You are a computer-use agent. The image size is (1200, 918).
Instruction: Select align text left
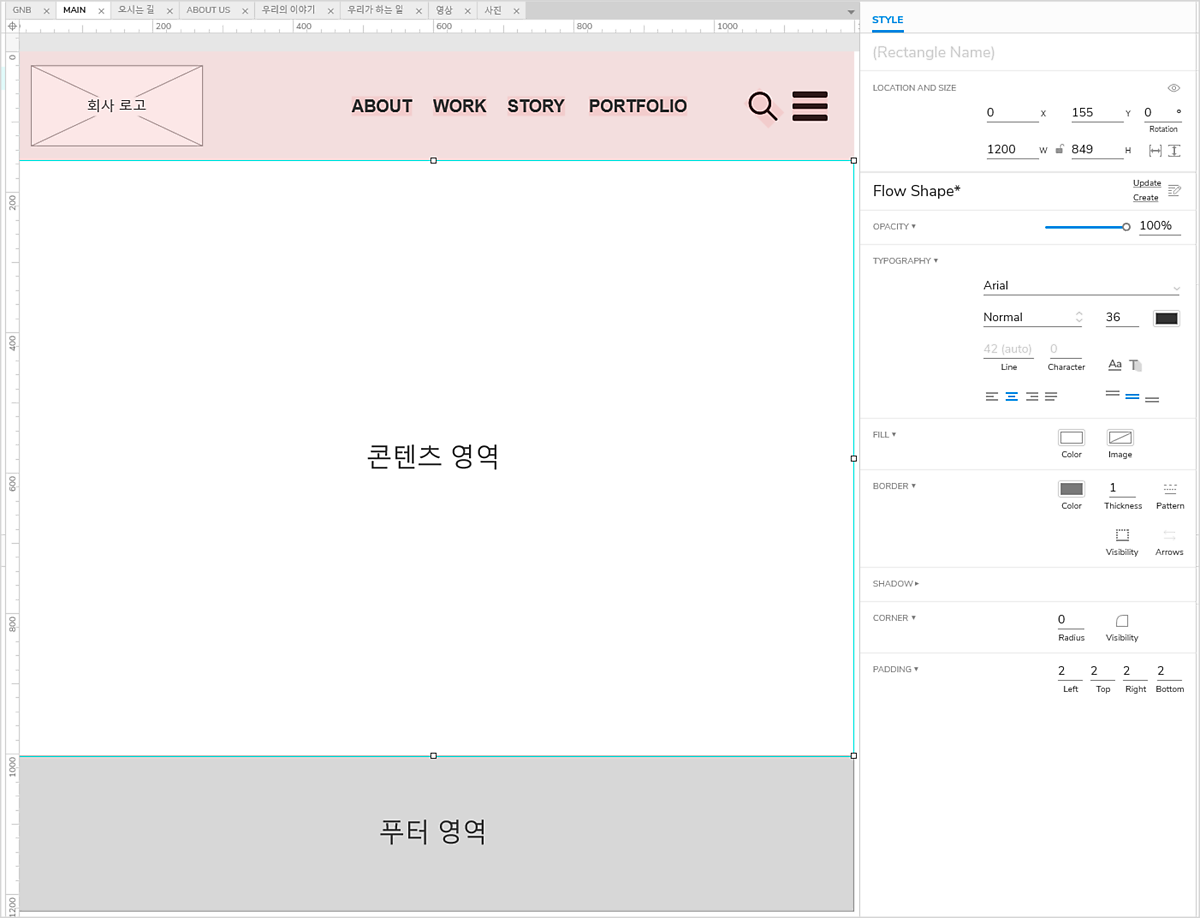tap(991, 397)
